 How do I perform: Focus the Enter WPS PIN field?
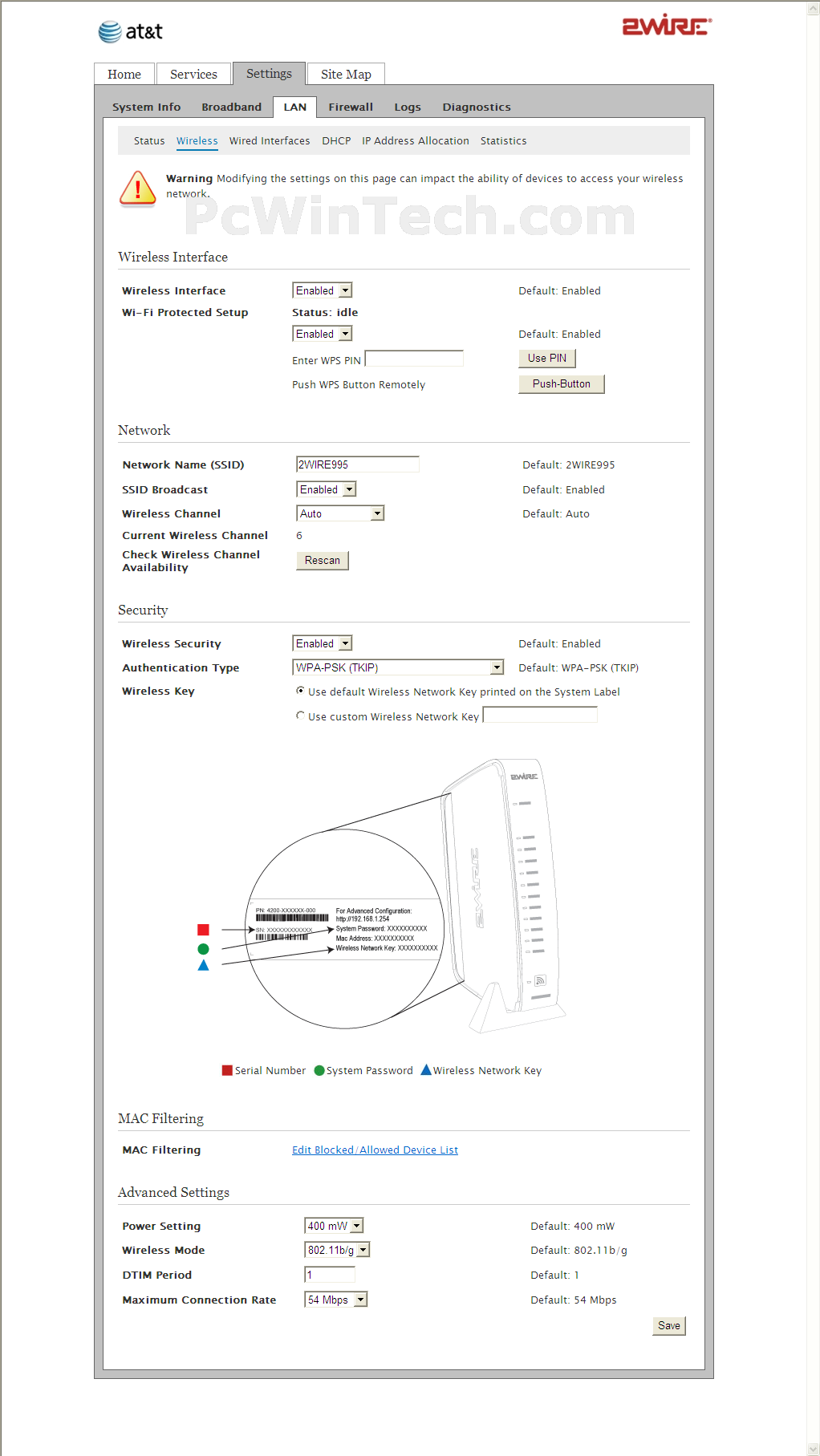pyautogui.click(x=414, y=359)
